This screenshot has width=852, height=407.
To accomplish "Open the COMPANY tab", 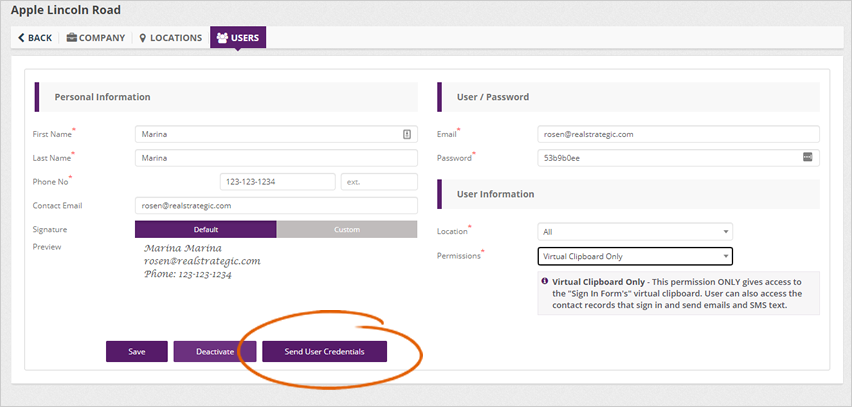I will click(96, 38).
